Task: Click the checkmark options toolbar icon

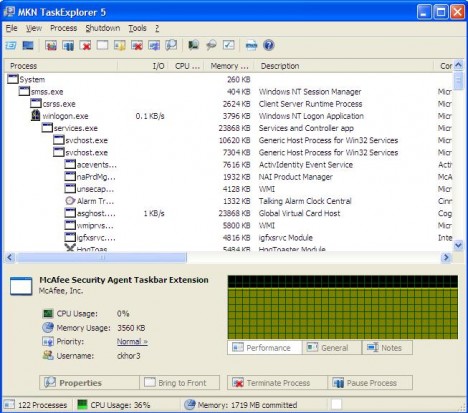Action: pos(229,45)
